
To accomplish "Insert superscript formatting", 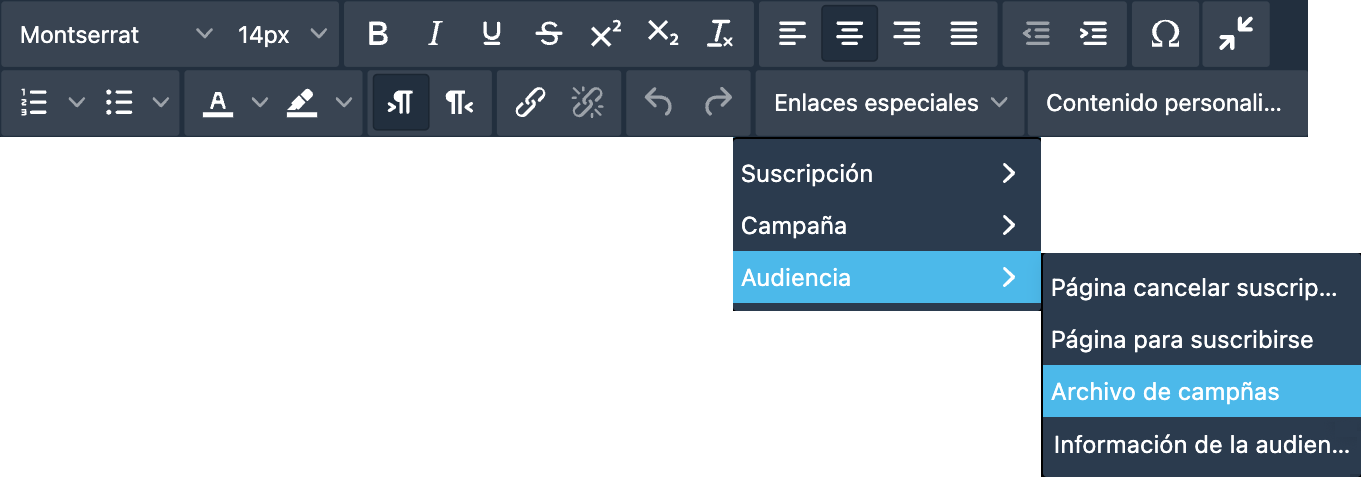I will 605,34.
